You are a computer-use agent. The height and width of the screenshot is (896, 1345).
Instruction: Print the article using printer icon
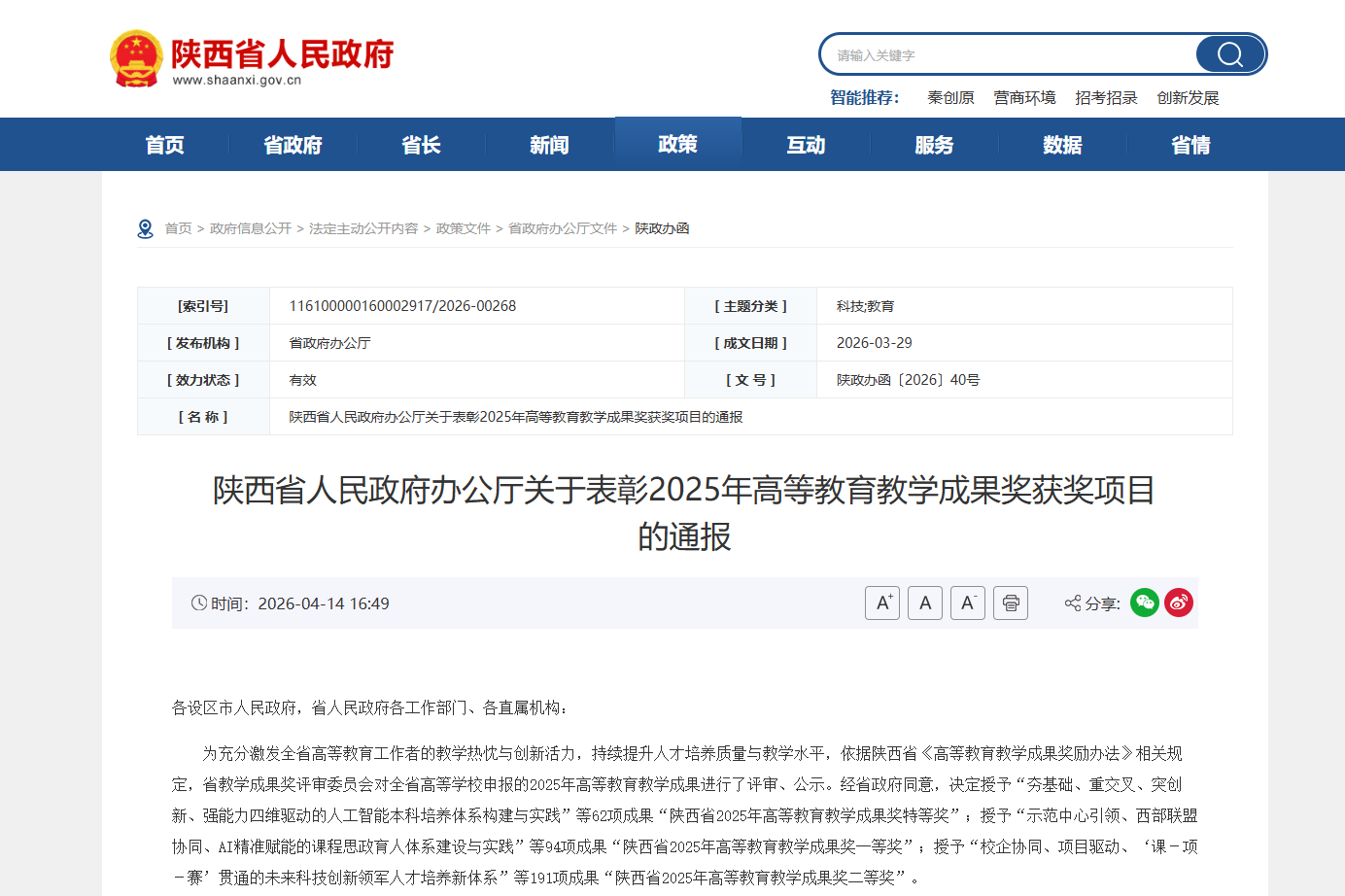click(x=1011, y=603)
